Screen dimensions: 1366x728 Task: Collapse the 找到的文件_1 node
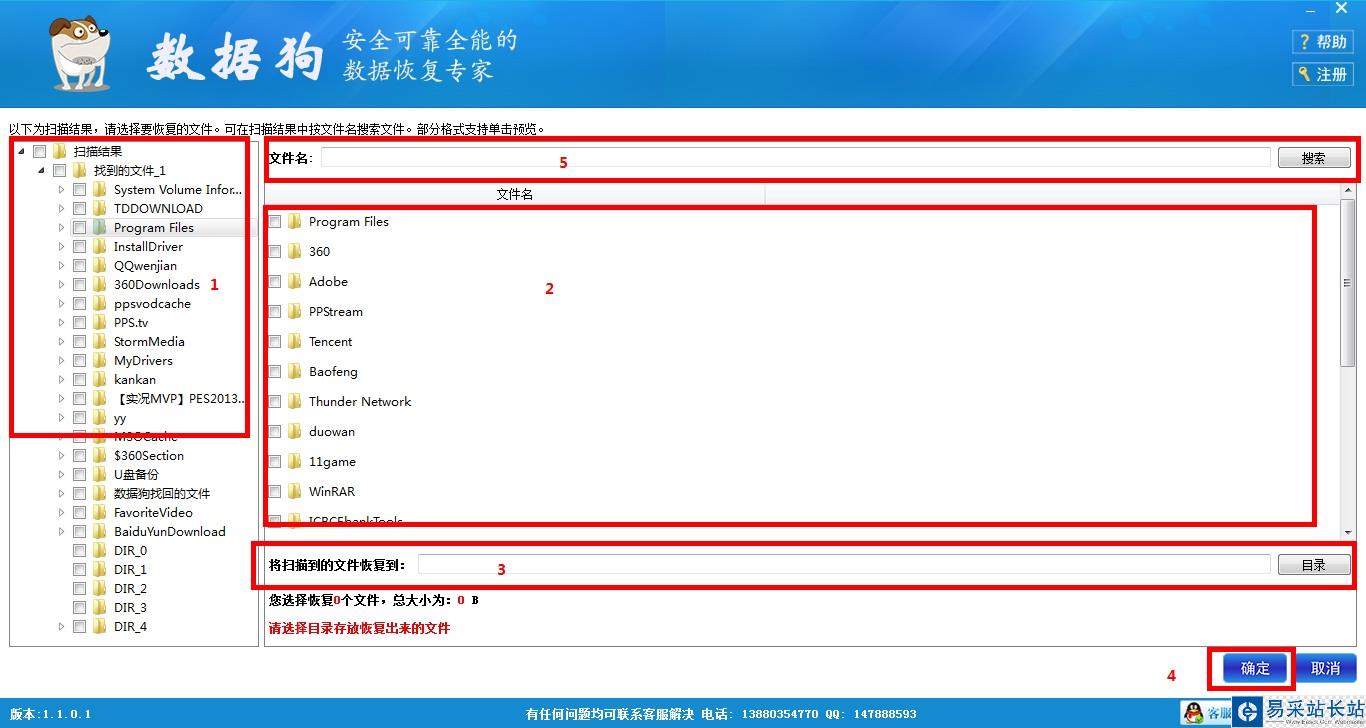(42, 171)
